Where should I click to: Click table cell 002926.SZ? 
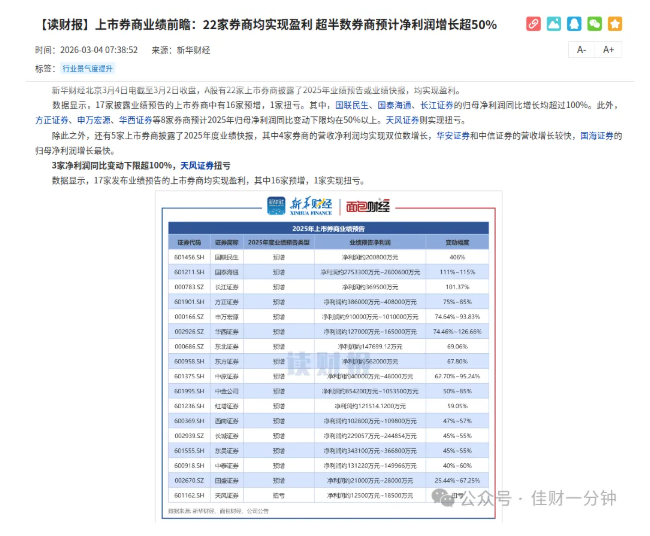point(189,332)
